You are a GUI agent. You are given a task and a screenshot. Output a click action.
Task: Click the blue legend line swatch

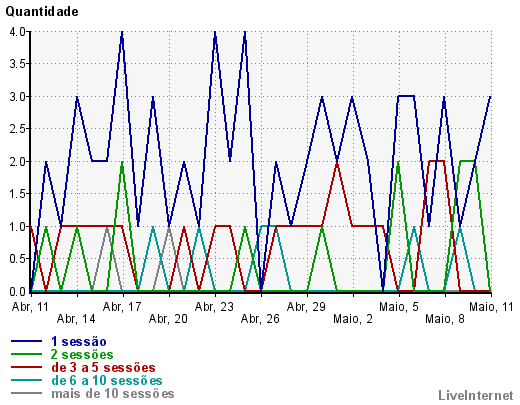point(26,341)
